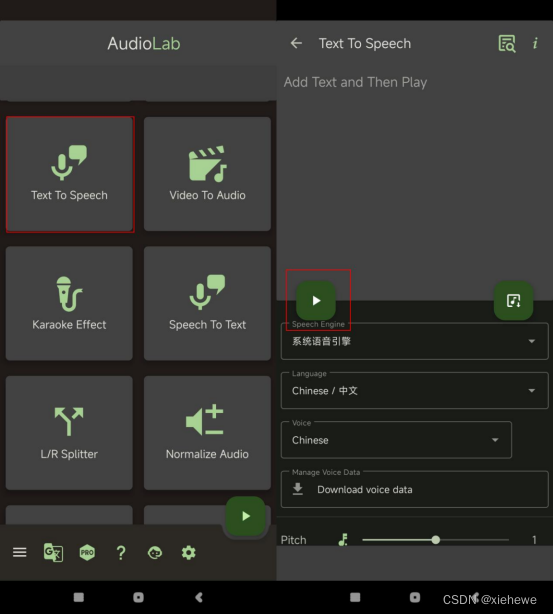Tap the face mask icon in bottom bar
The width and height of the screenshot is (553, 615).
(x=155, y=553)
